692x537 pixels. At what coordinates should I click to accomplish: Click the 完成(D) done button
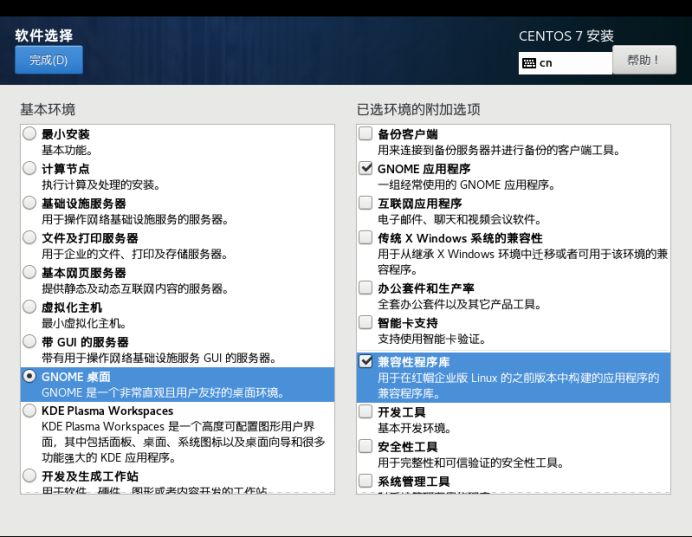[x=48, y=60]
